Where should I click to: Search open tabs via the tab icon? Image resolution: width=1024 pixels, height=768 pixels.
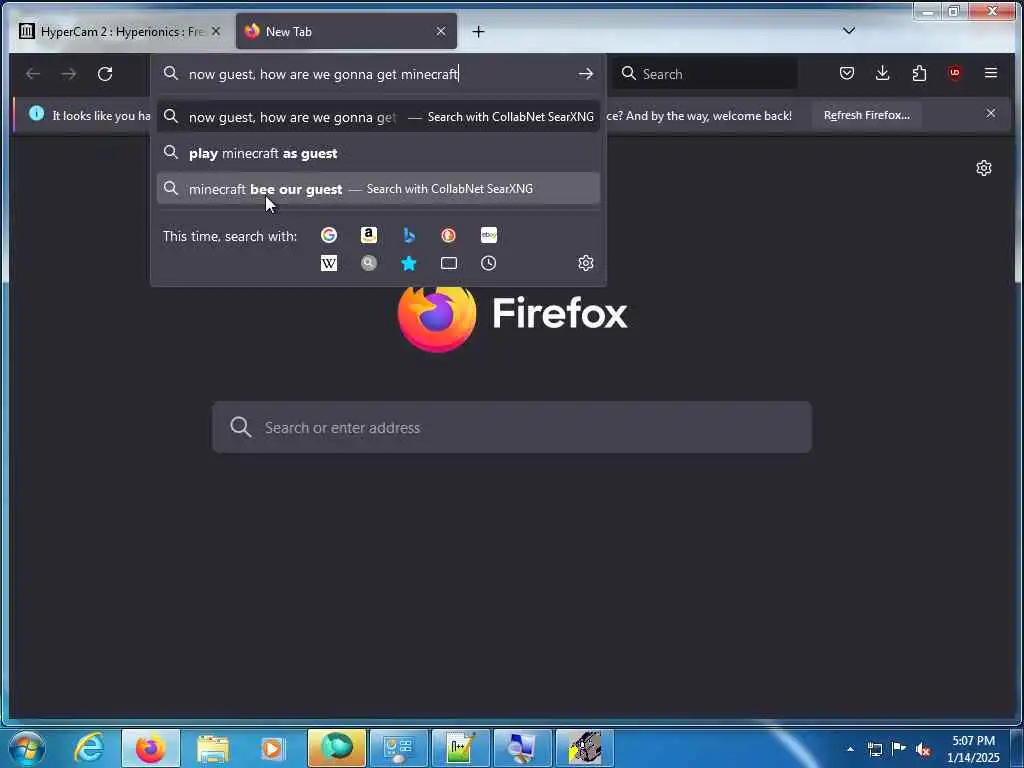pos(449,263)
